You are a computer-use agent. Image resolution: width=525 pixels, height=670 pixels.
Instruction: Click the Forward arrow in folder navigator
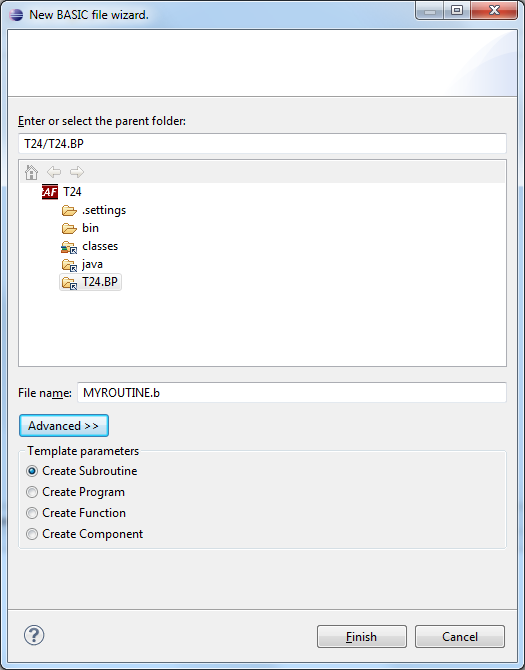pos(77,172)
